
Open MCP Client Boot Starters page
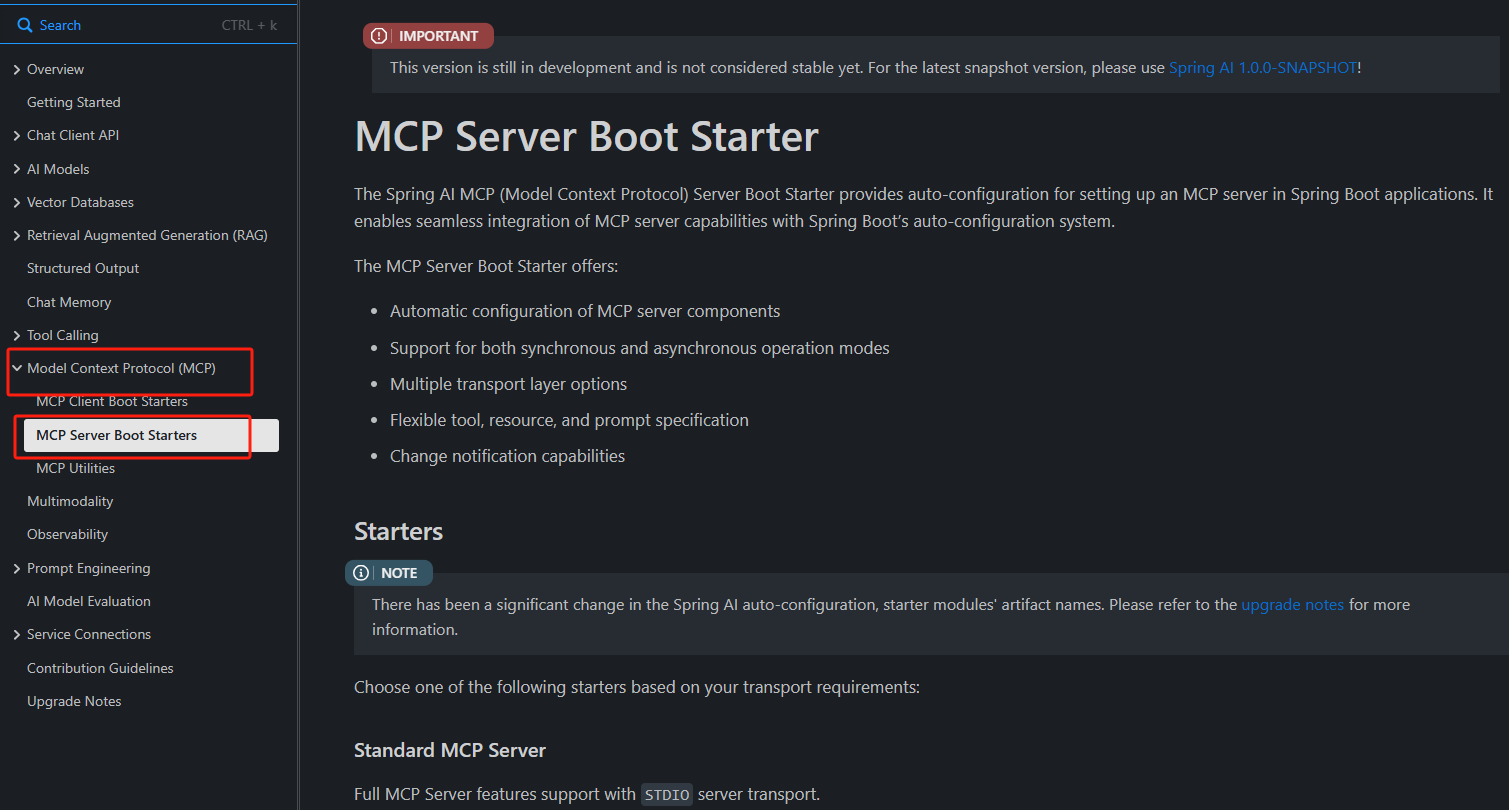(112, 401)
